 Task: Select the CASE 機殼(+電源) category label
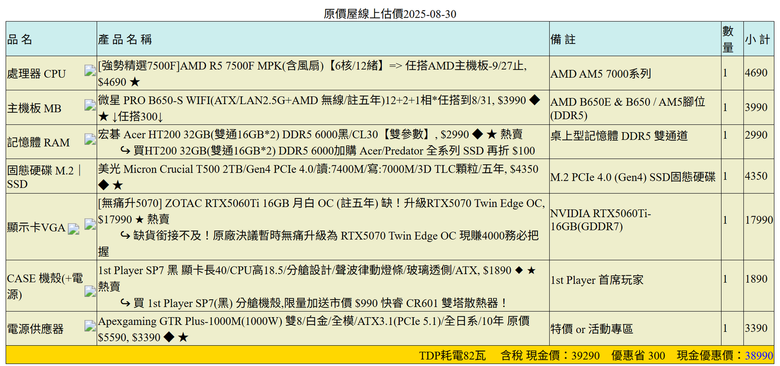(45, 286)
